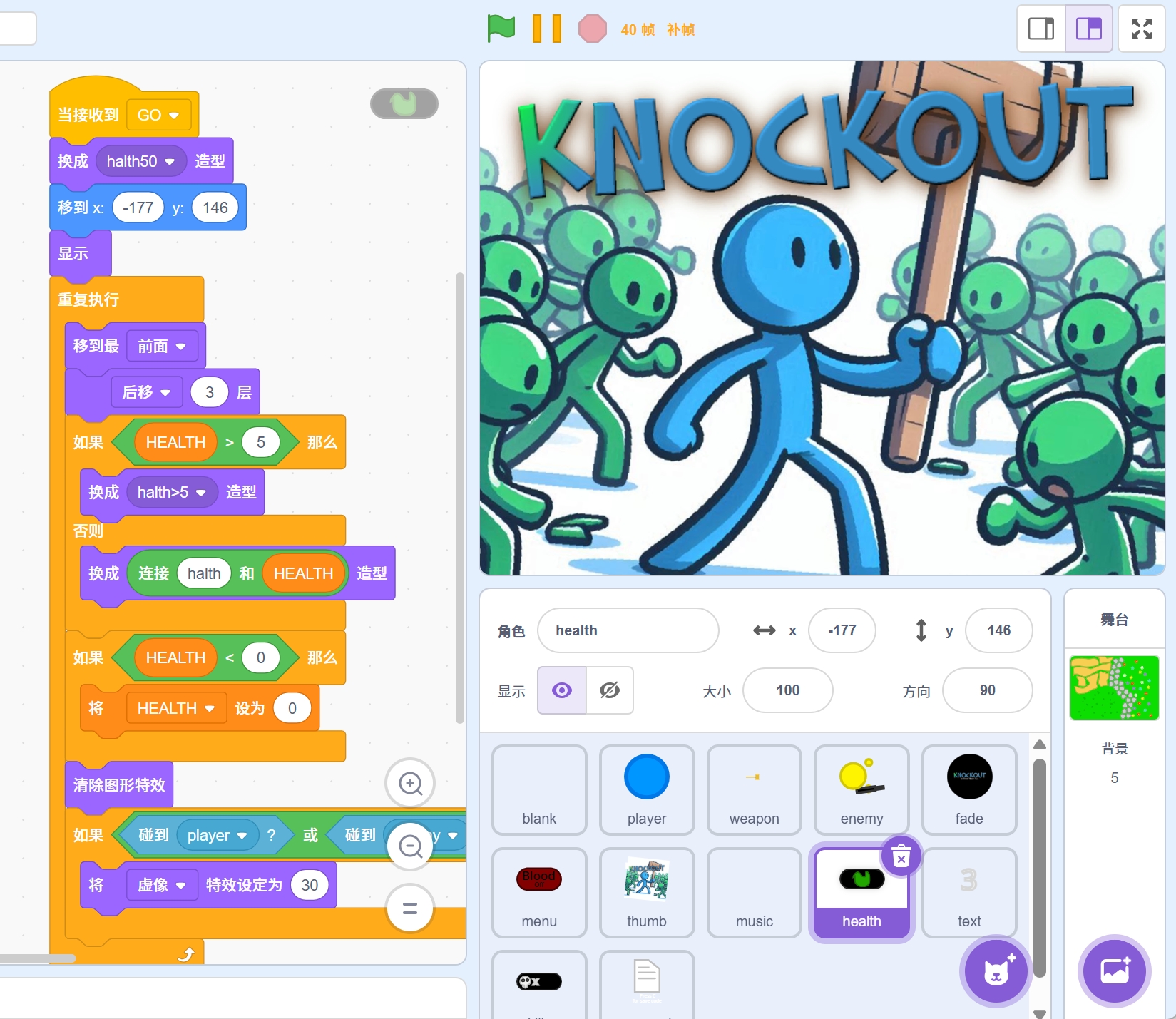The height and width of the screenshot is (1019, 1176).
Task: Open the choose backdrop button
Action: point(1114,971)
